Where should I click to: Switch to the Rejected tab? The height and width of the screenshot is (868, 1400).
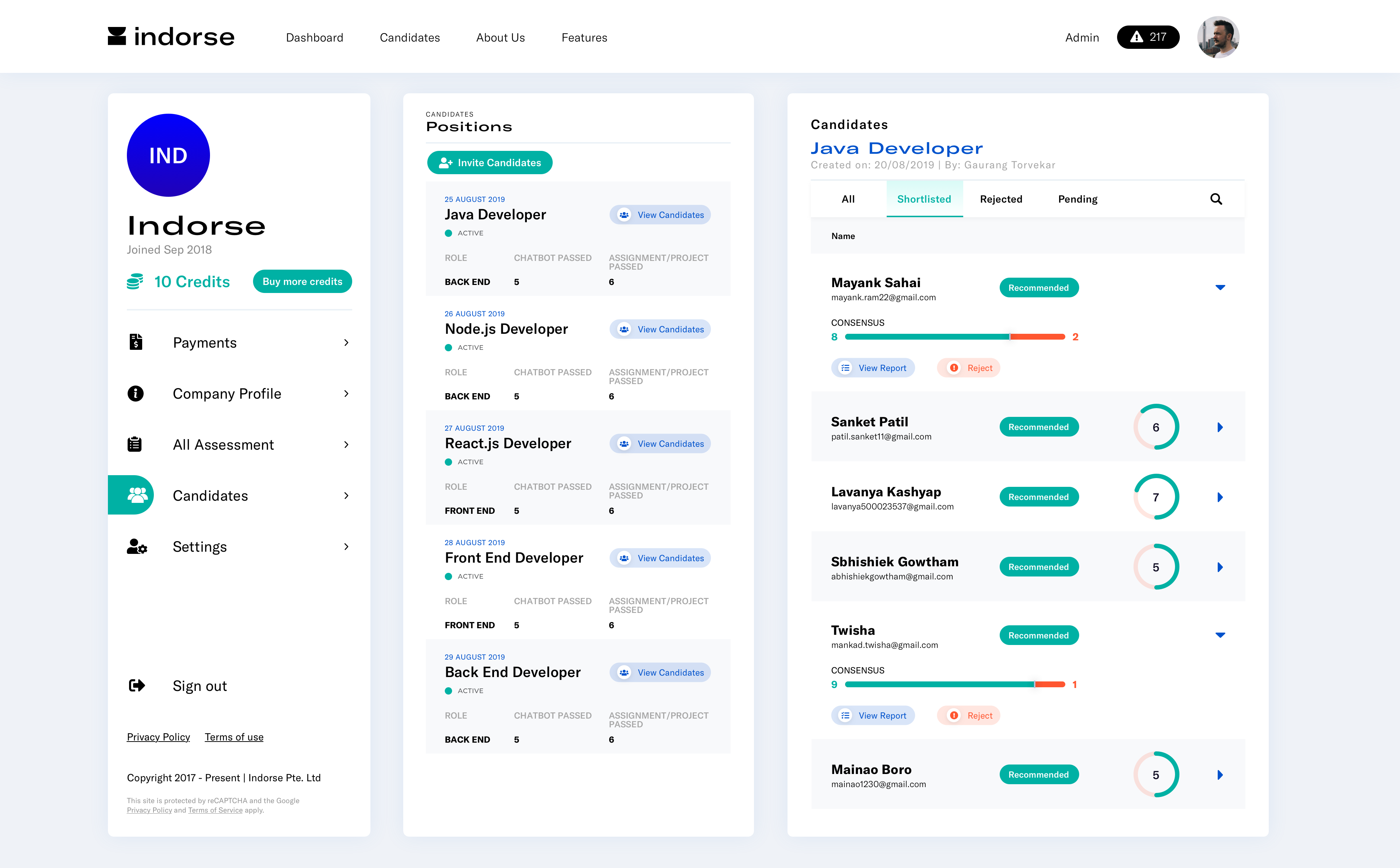click(x=1001, y=199)
